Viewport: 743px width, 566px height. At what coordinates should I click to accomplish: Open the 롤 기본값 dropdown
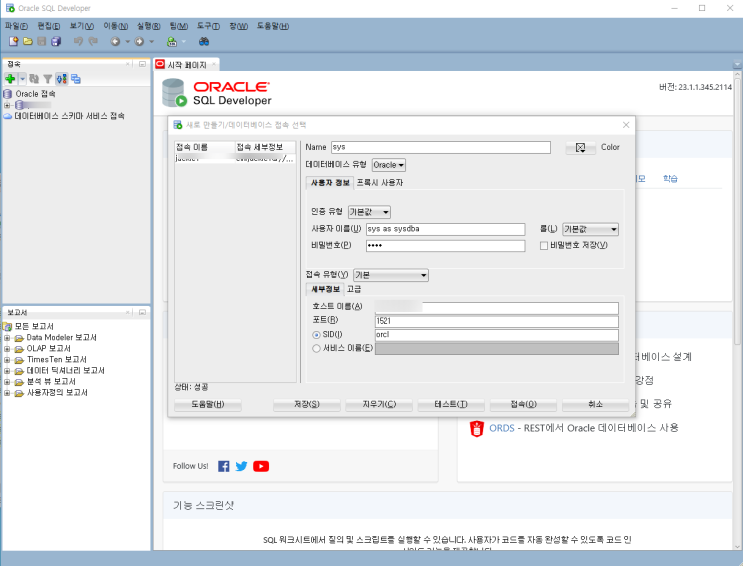click(590, 229)
